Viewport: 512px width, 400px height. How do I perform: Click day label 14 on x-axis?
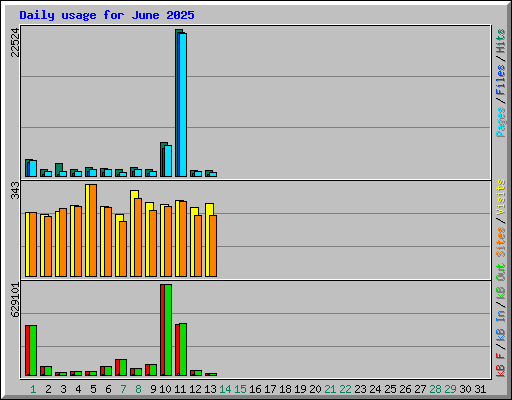(x=225, y=389)
